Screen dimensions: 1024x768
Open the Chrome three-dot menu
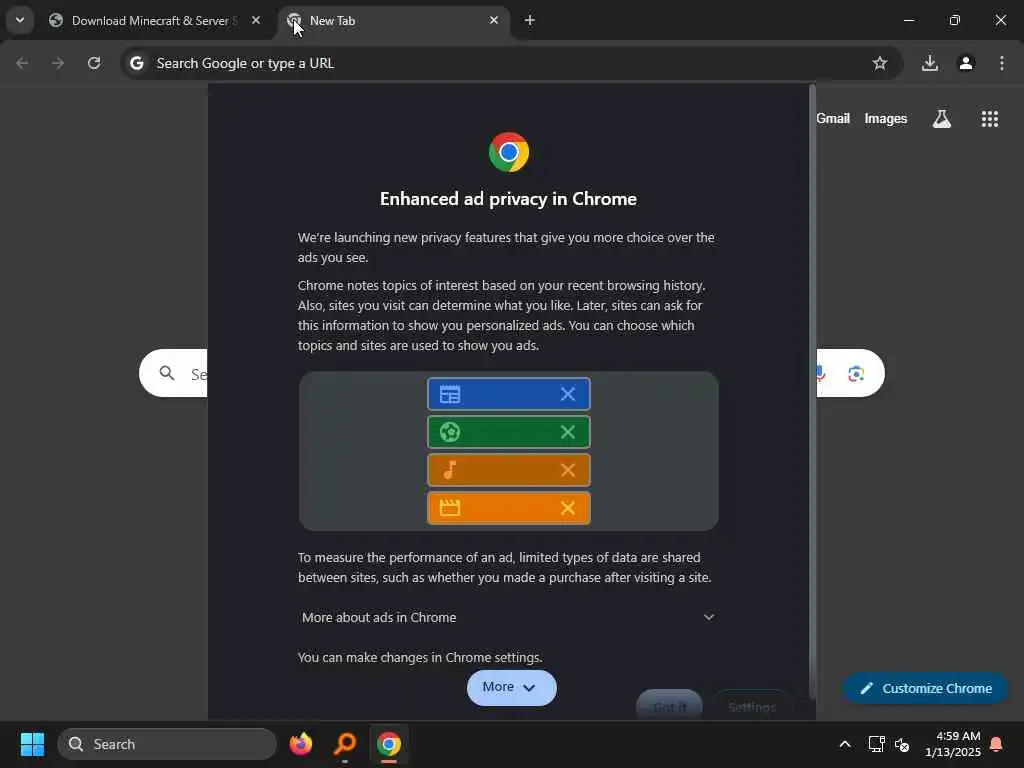click(x=1002, y=63)
